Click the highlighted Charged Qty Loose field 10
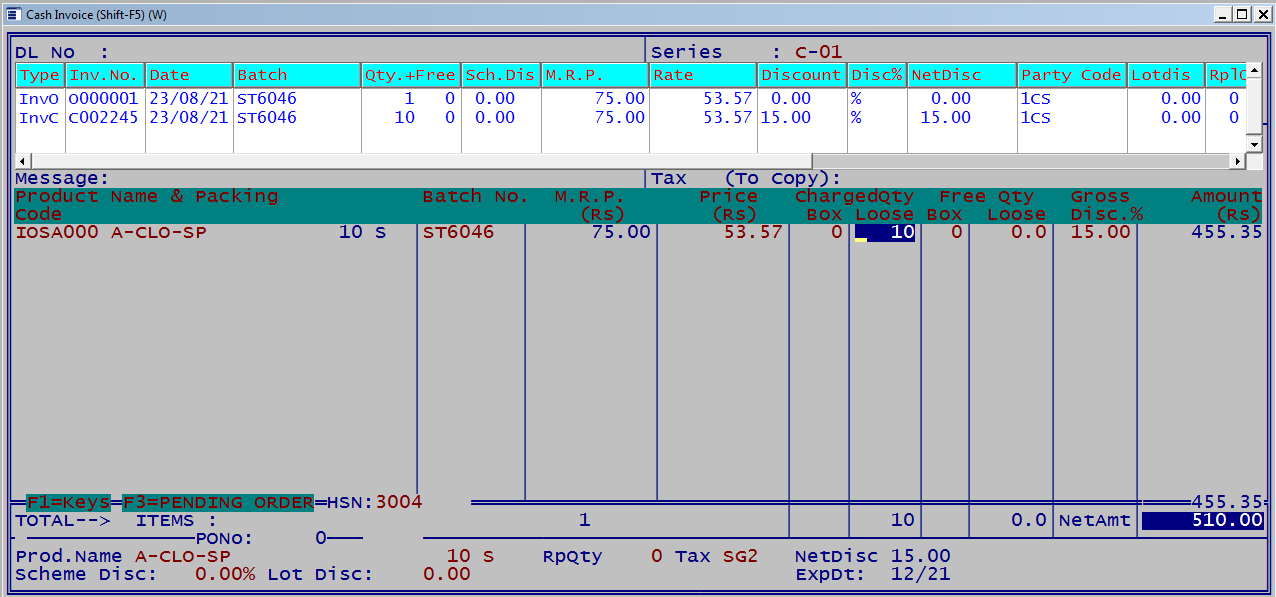Screen dimensions: 1276x597 tap(883, 232)
